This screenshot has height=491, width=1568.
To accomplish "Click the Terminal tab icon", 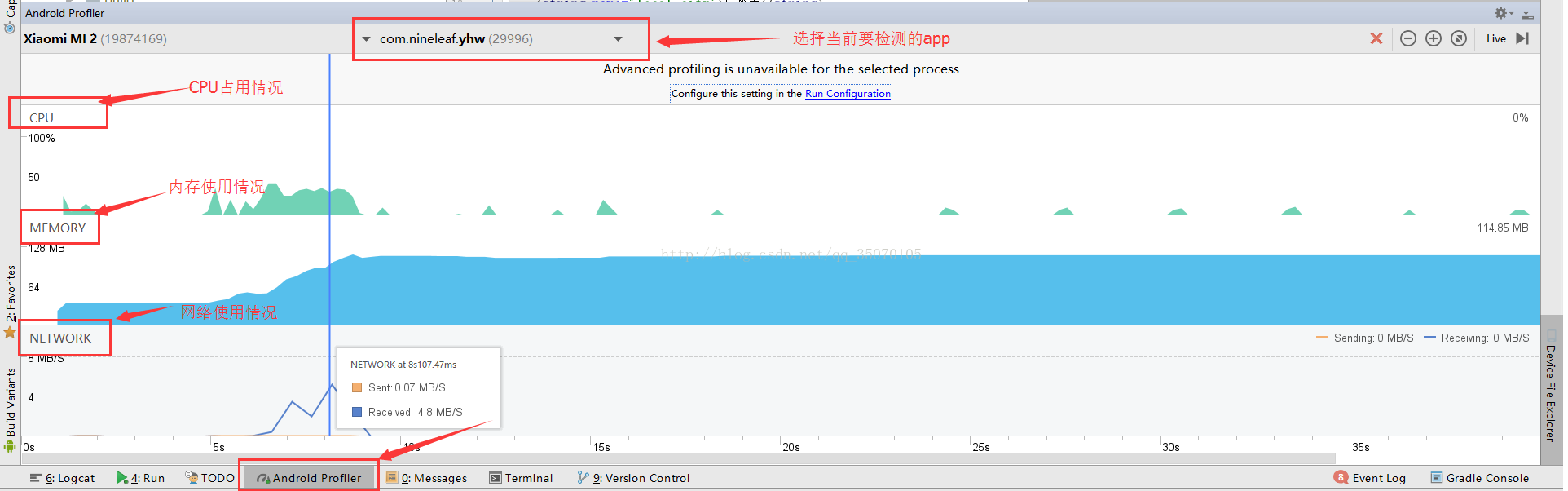I will [495, 478].
